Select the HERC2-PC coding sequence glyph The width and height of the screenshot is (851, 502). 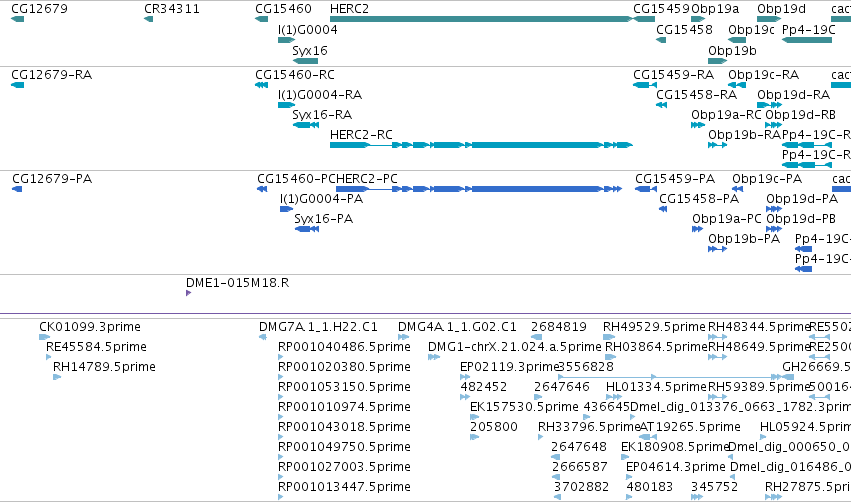coord(479,189)
